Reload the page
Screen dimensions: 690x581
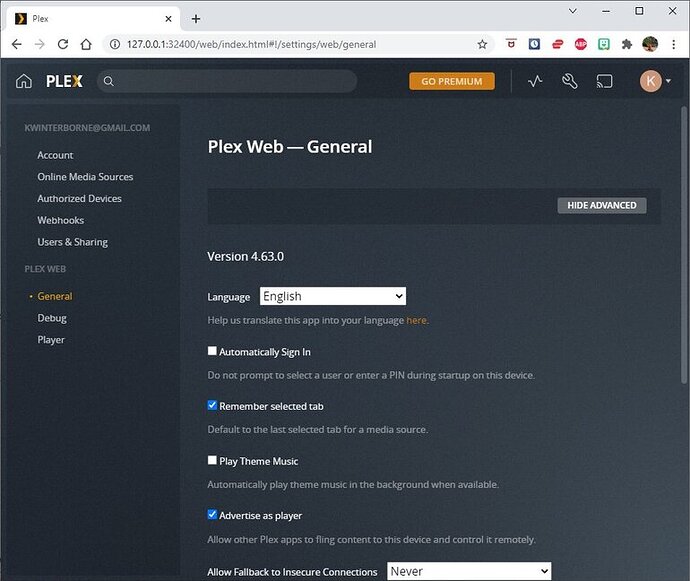pyautogui.click(x=63, y=44)
